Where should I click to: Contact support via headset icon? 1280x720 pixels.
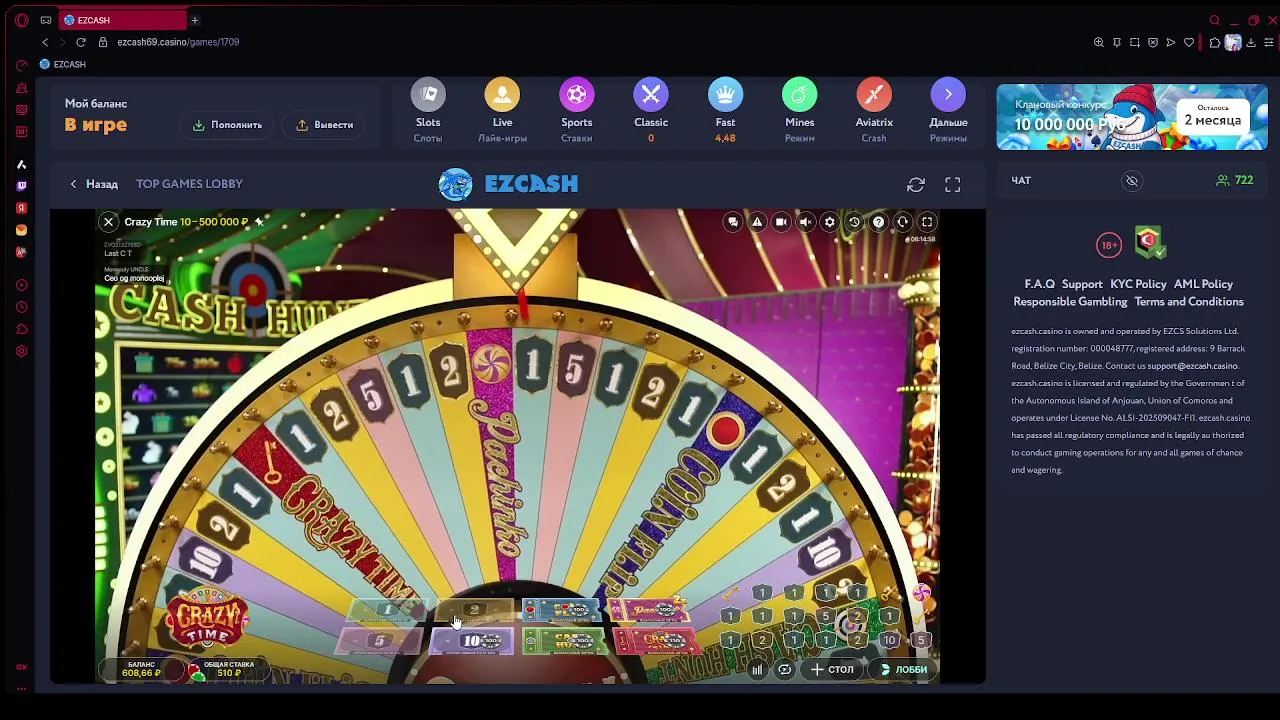click(902, 222)
